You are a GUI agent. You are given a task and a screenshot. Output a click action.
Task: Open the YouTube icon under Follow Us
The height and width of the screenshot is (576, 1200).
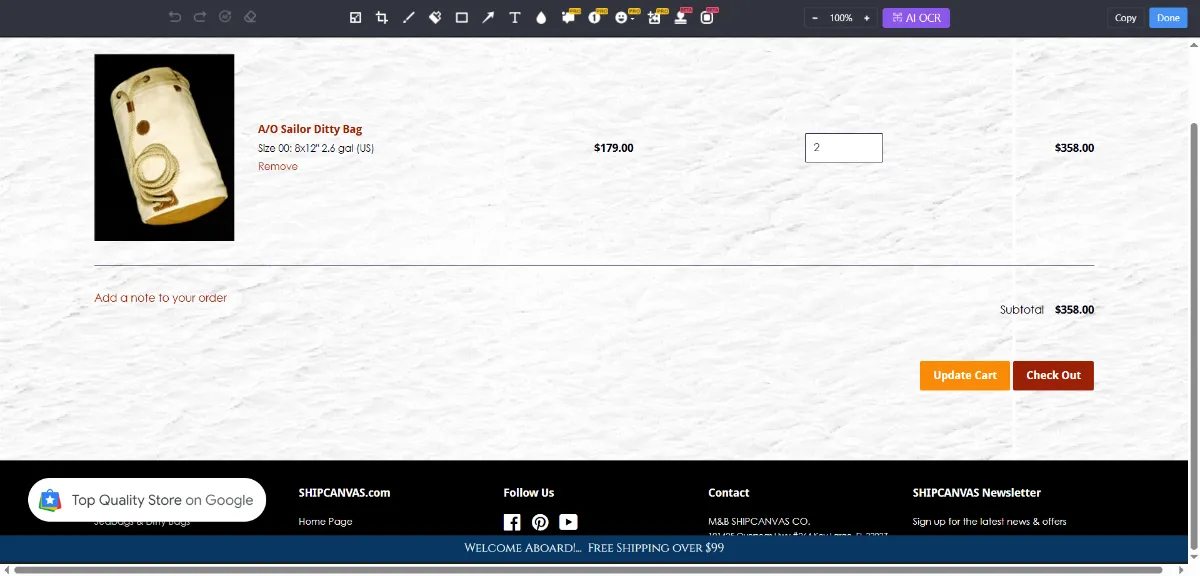click(x=568, y=522)
